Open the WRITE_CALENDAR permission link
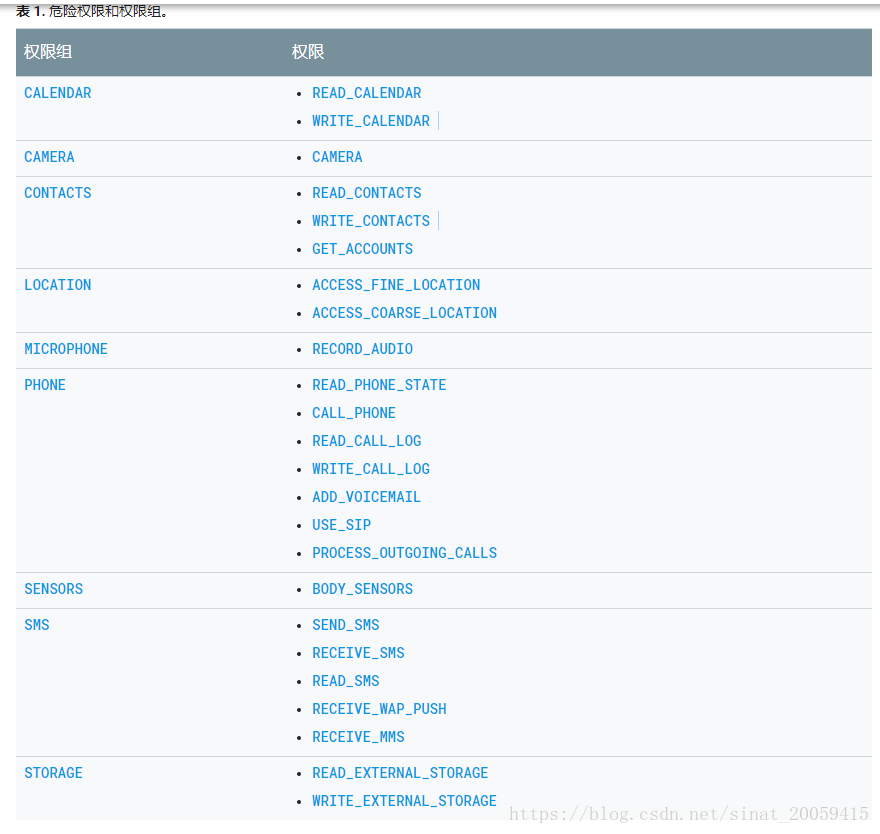 click(371, 121)
